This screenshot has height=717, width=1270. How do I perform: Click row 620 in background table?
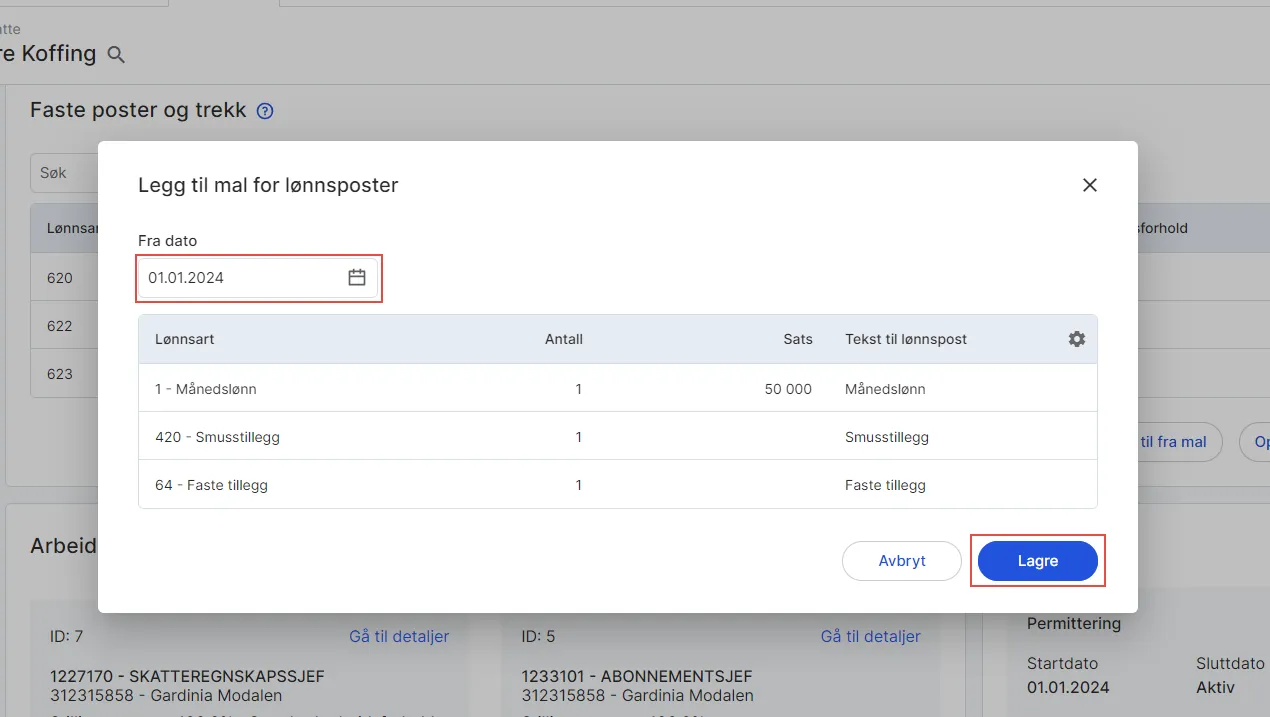click(x=64, y=277)
